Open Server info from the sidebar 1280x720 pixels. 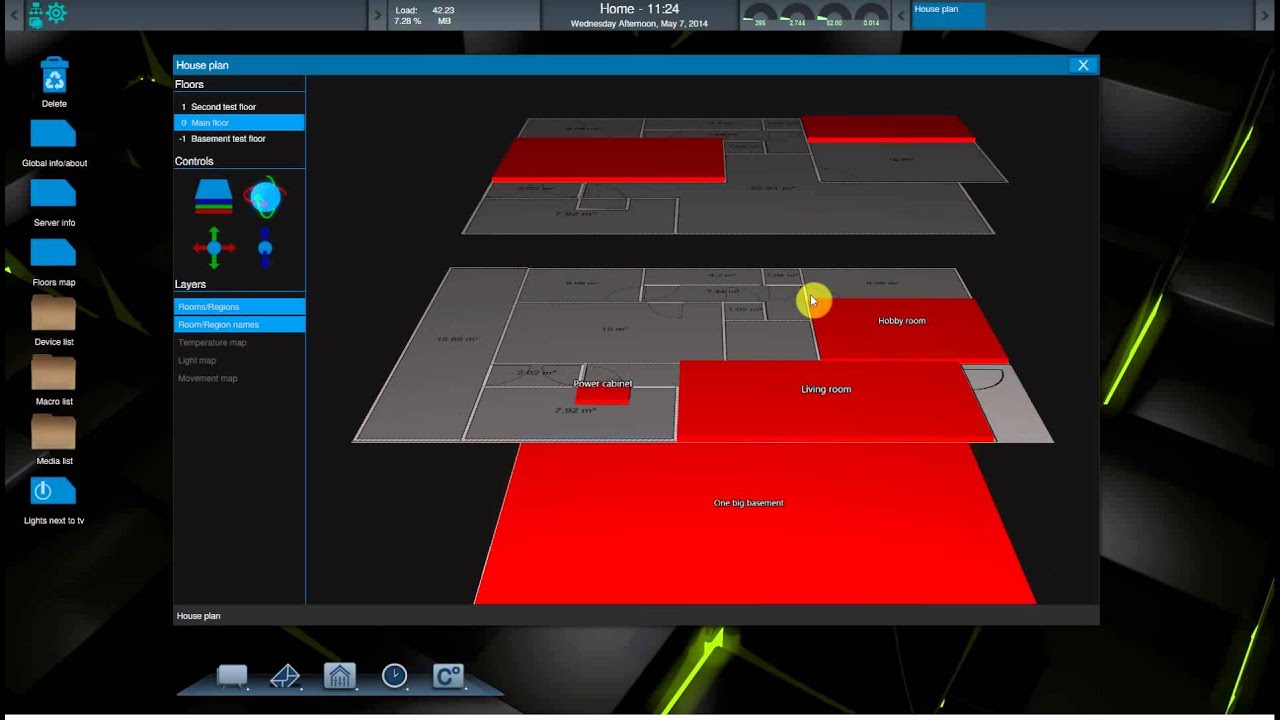(53, 196)
